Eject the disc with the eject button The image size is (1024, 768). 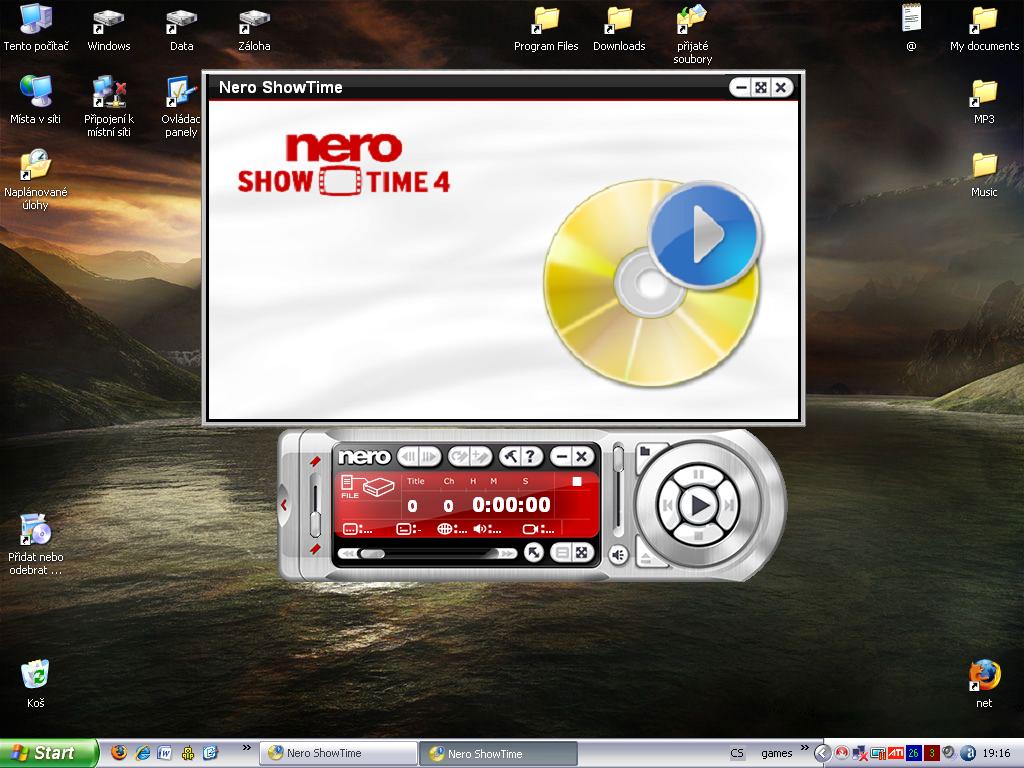pyautogui.click(x=646, y=557)
